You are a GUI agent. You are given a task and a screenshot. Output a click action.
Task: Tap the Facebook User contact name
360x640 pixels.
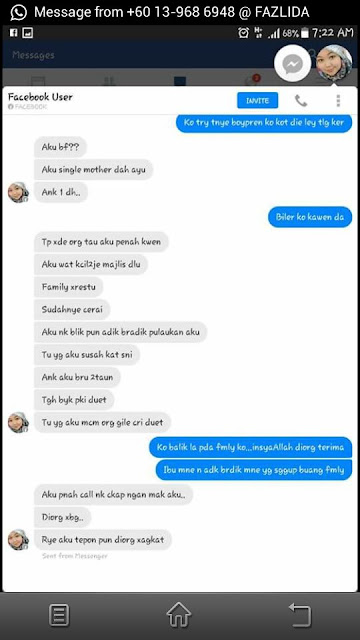40,97
